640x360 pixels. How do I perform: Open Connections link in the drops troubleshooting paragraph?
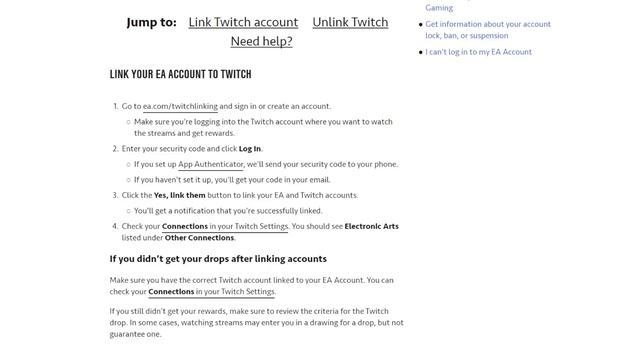pos(211,291)
